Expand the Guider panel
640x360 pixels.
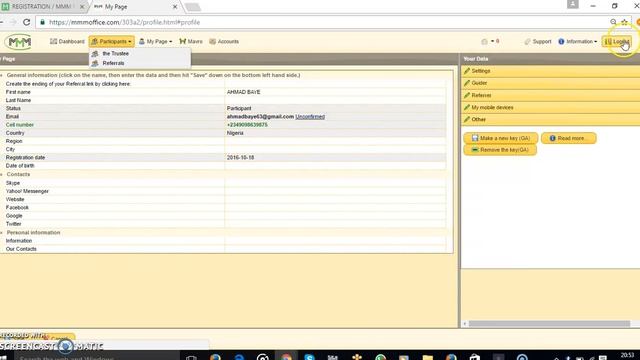551,83
